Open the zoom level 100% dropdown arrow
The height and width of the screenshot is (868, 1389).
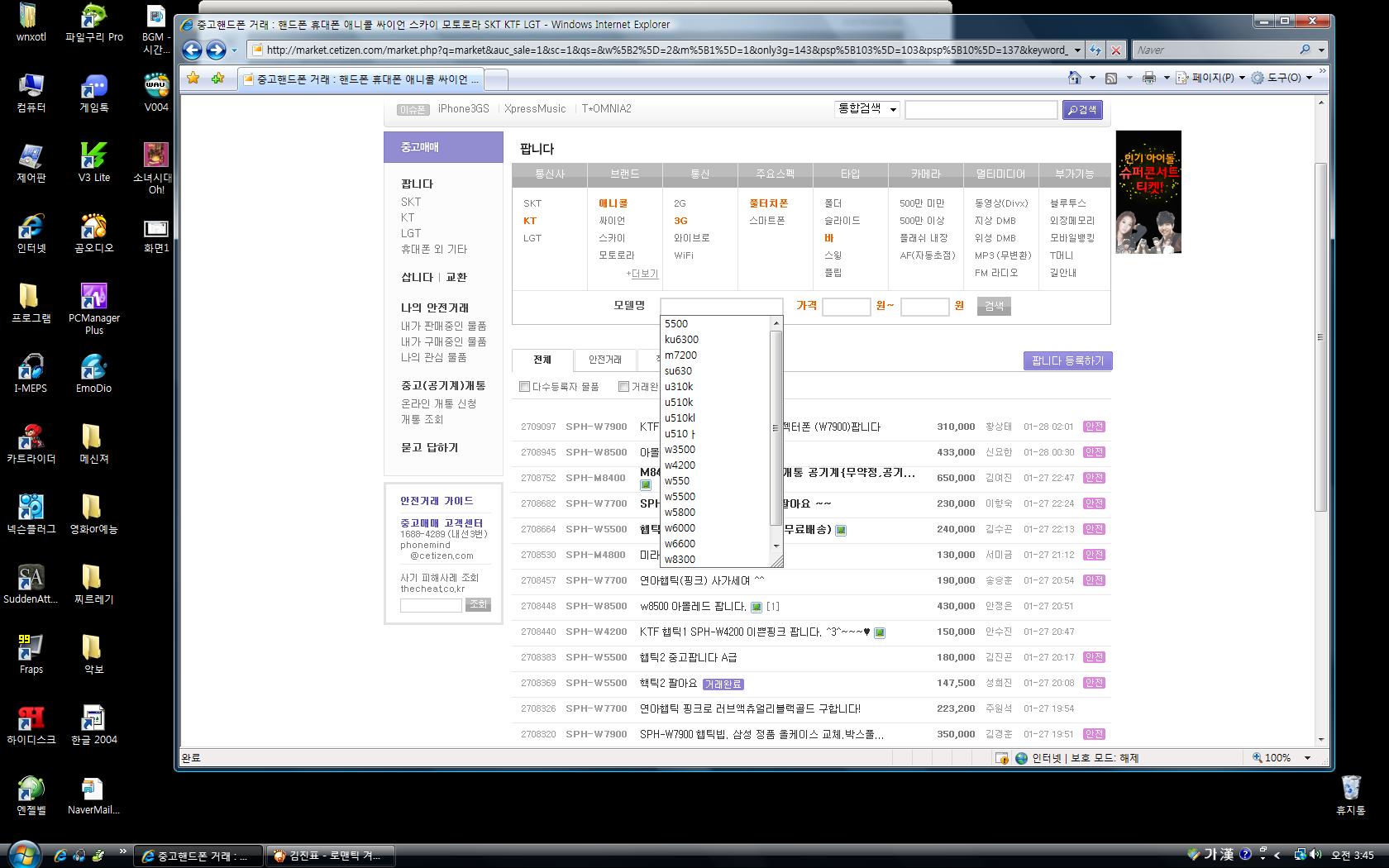tap(1307, 758)
